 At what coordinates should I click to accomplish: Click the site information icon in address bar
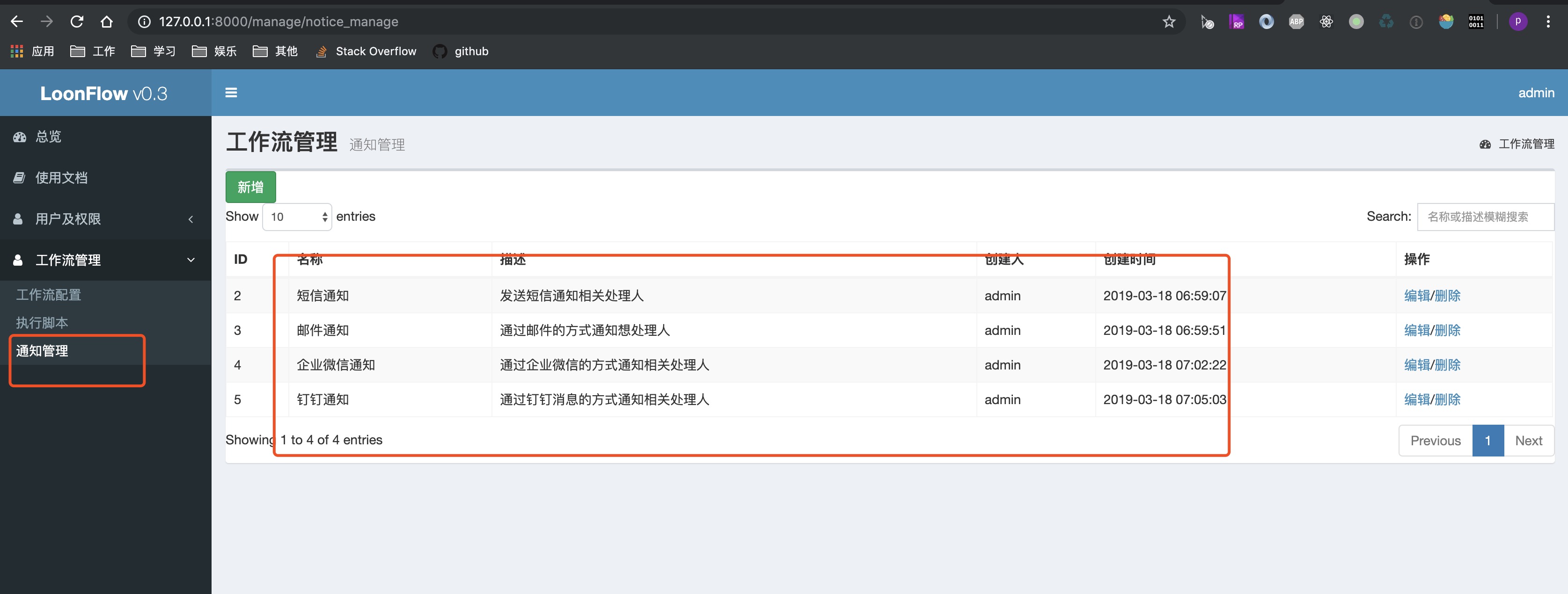pyautogui.click(x=142, y=21)
